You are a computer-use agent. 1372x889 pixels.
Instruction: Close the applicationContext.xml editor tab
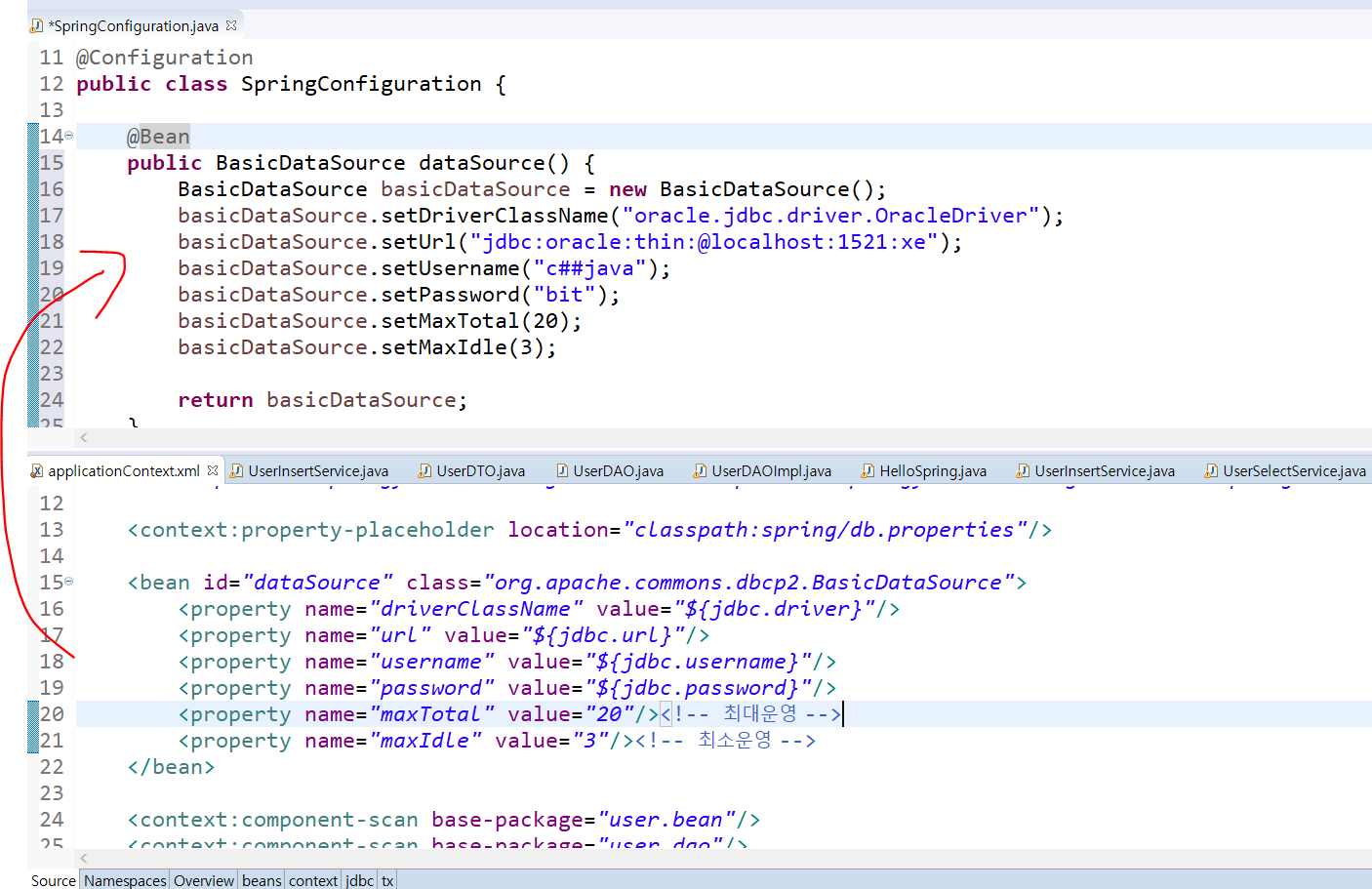(213, 470)
